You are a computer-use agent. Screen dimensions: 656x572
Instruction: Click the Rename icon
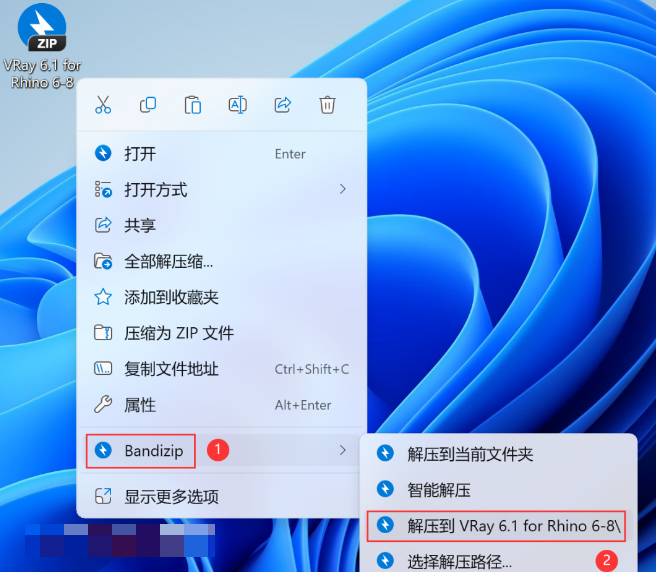click(238, 105)
